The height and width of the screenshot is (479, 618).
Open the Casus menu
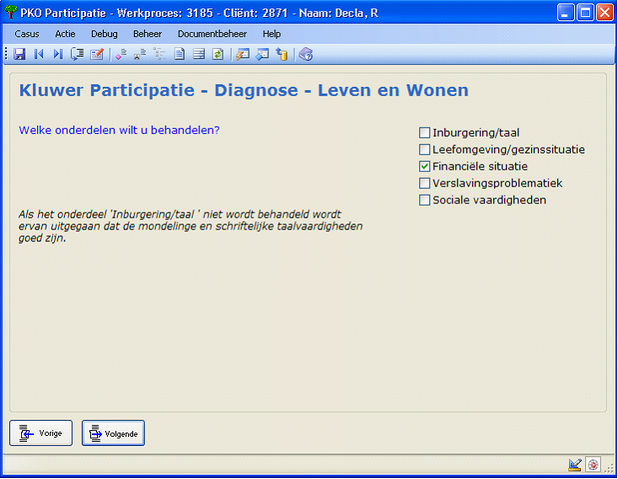click(27, 34)
